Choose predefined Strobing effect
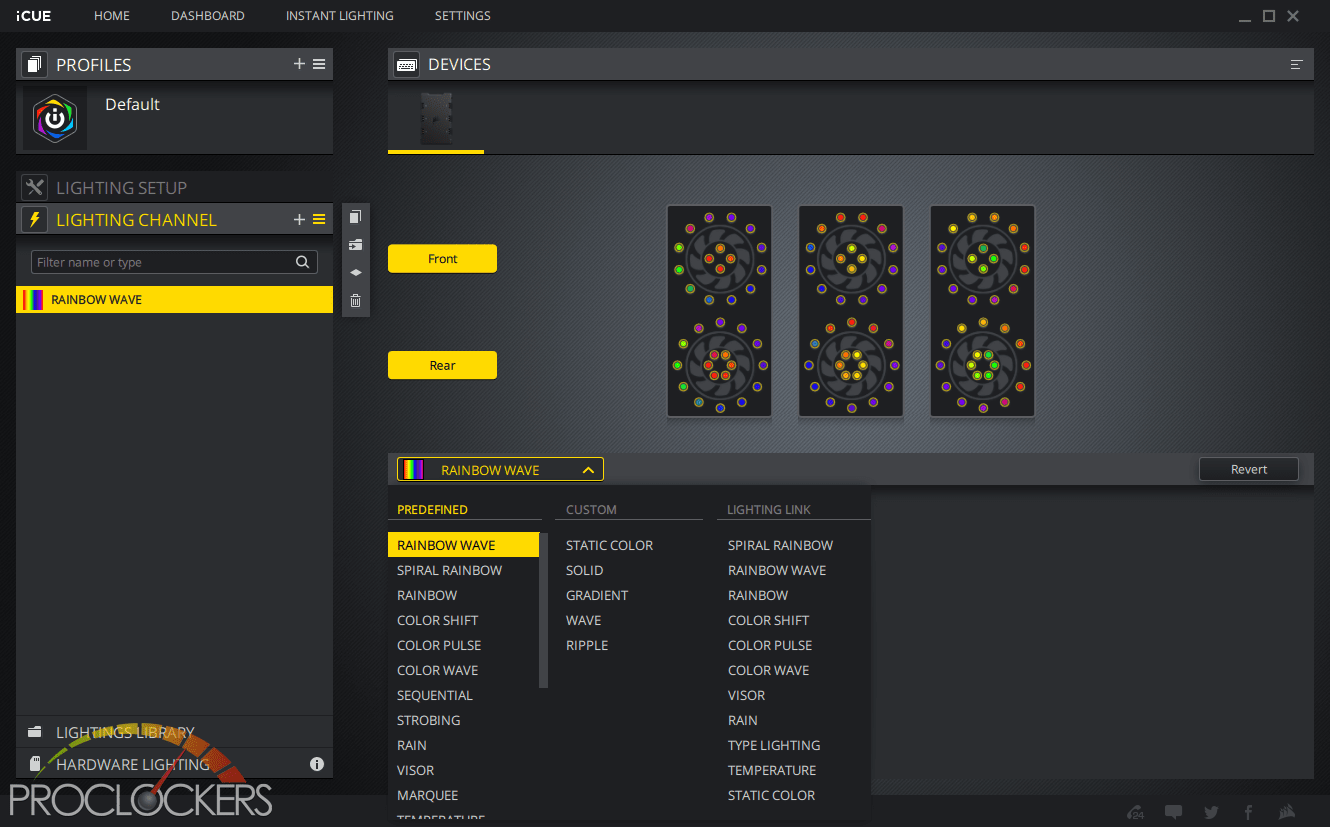1330x827 pixels. point(429,720)
